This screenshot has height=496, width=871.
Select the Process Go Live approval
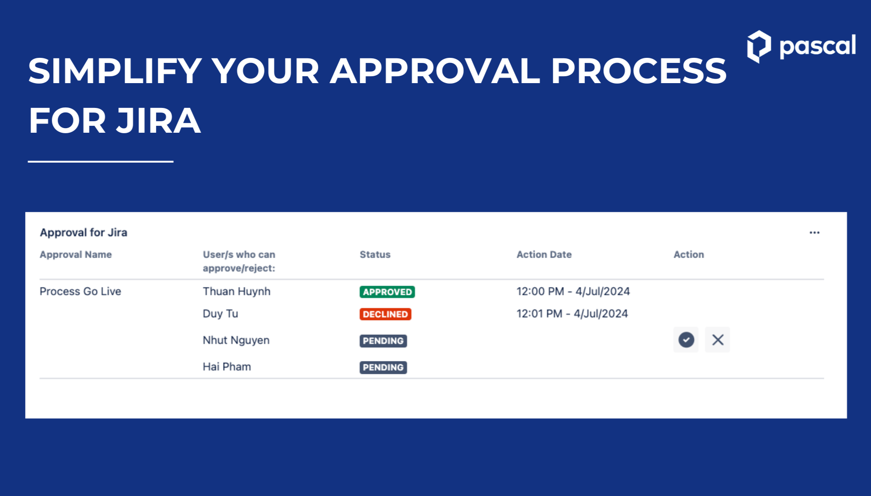[80, 292]
